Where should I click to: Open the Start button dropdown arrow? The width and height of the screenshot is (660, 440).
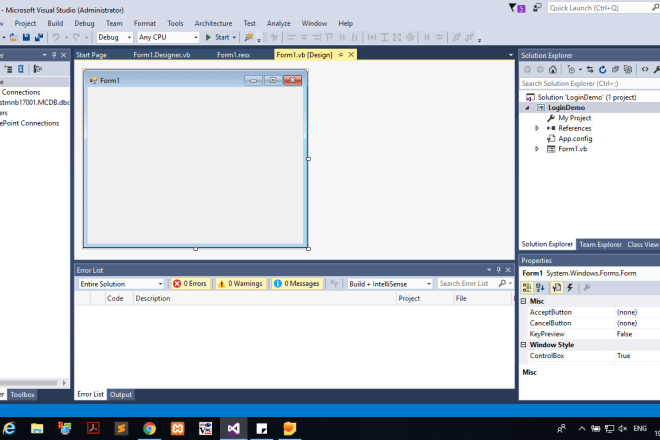[234, 37]
